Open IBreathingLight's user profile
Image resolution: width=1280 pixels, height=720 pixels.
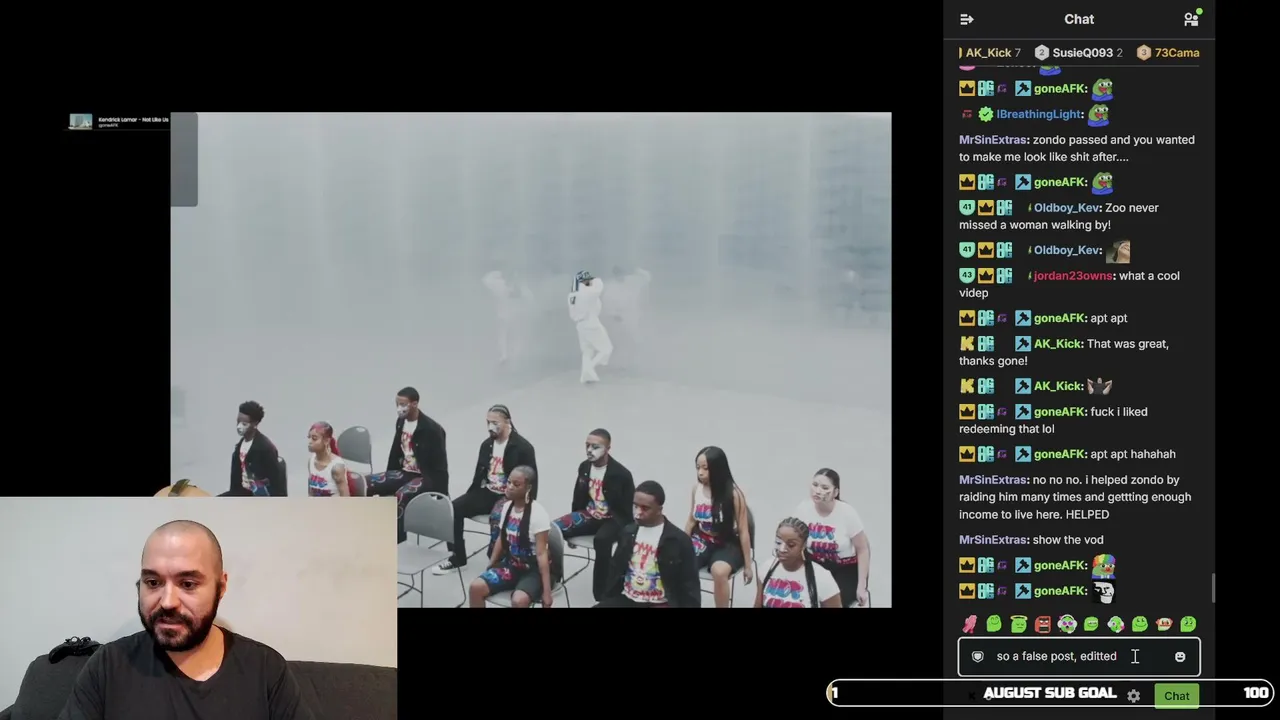pyautogui.click(x=1040, y=115)
